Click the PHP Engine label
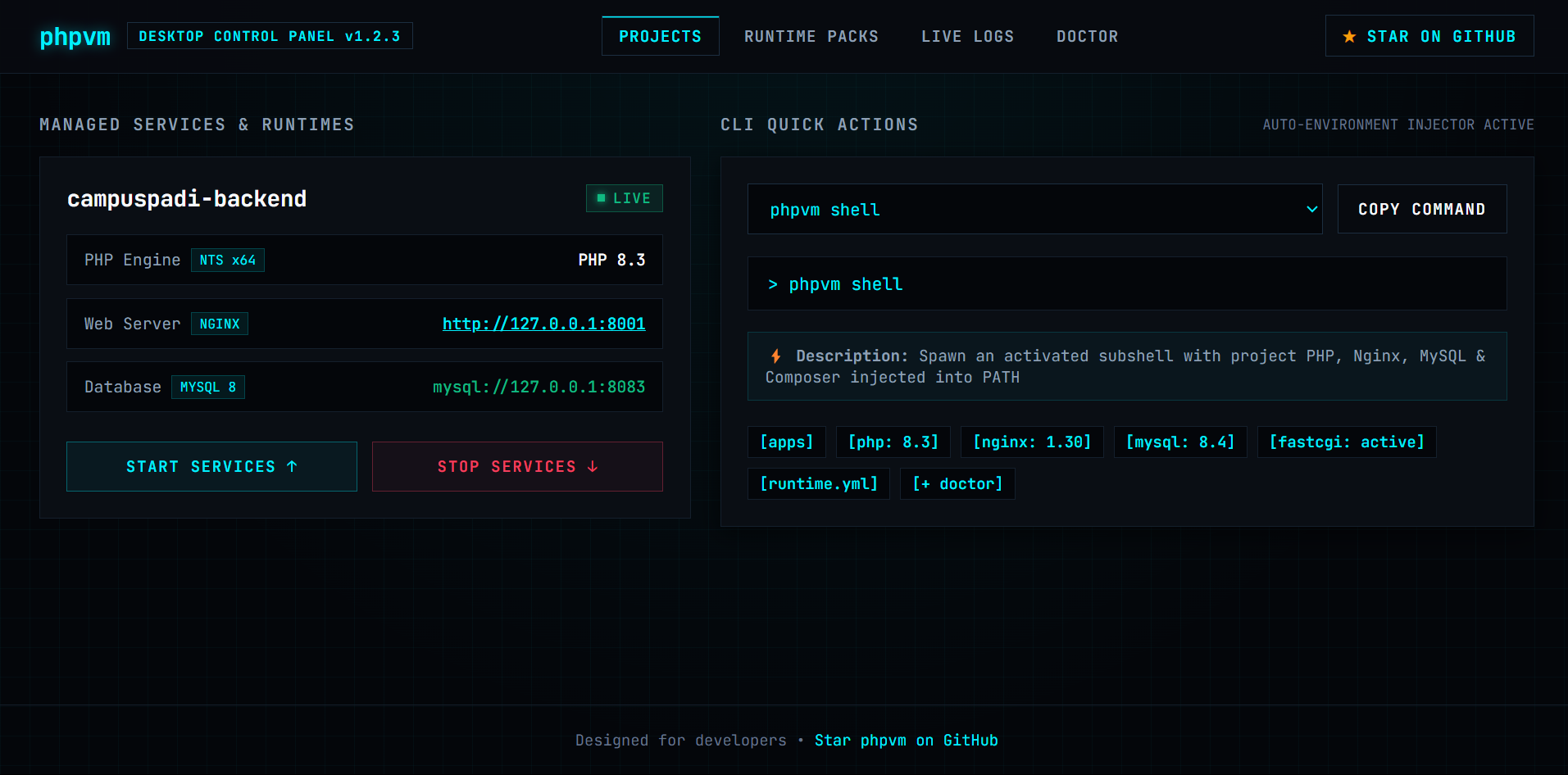1568x775 pixels. (x=132, y=261)
